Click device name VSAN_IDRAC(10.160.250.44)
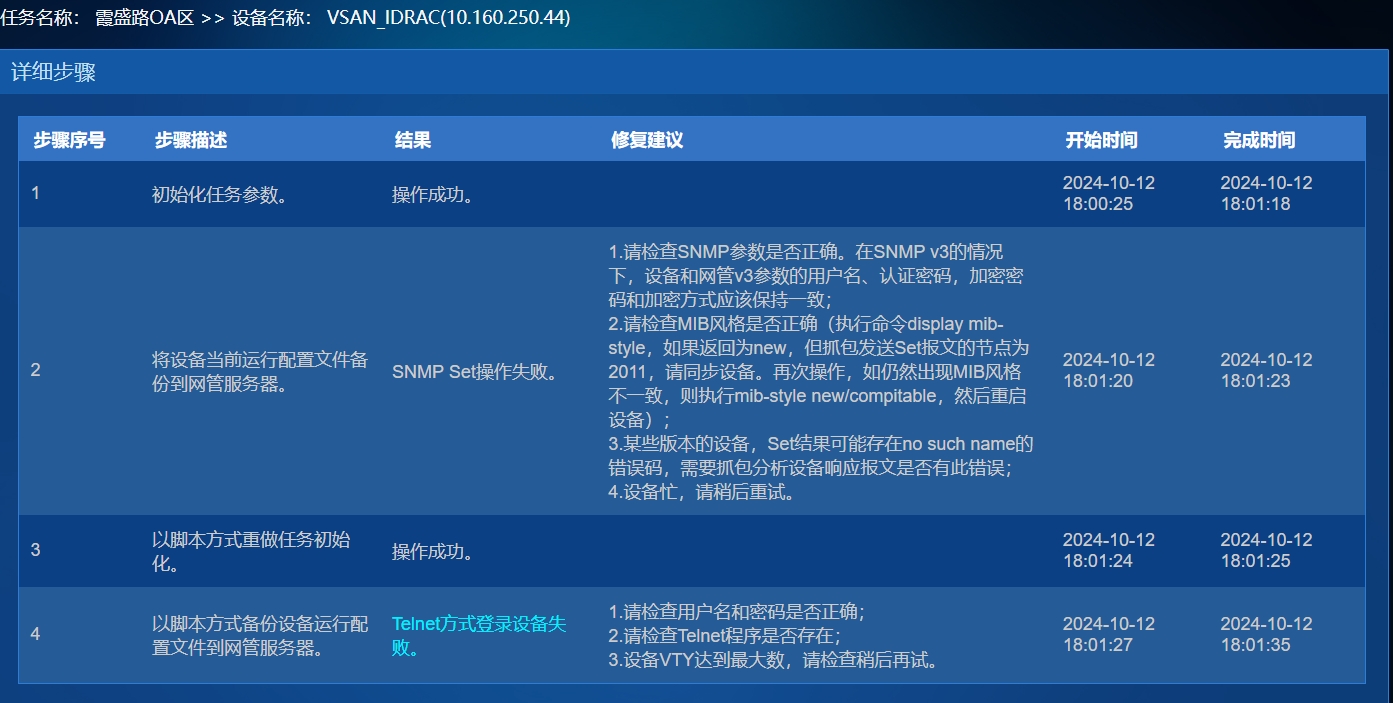 click(449, 19)
